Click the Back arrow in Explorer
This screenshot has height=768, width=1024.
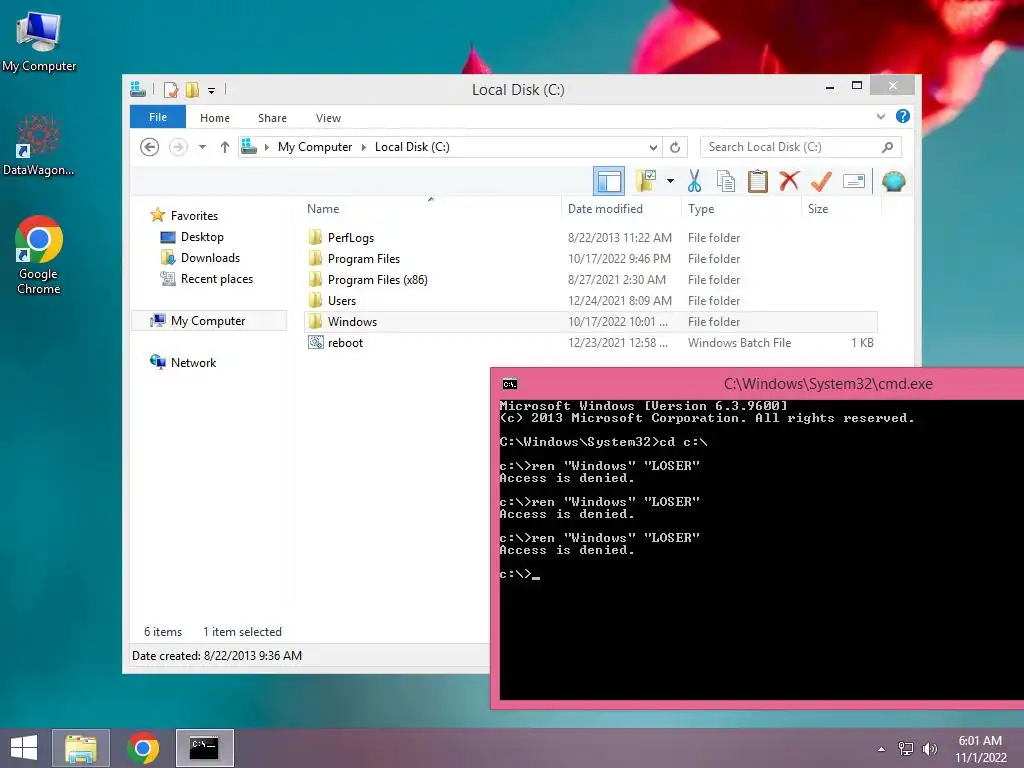coord(150,147)
